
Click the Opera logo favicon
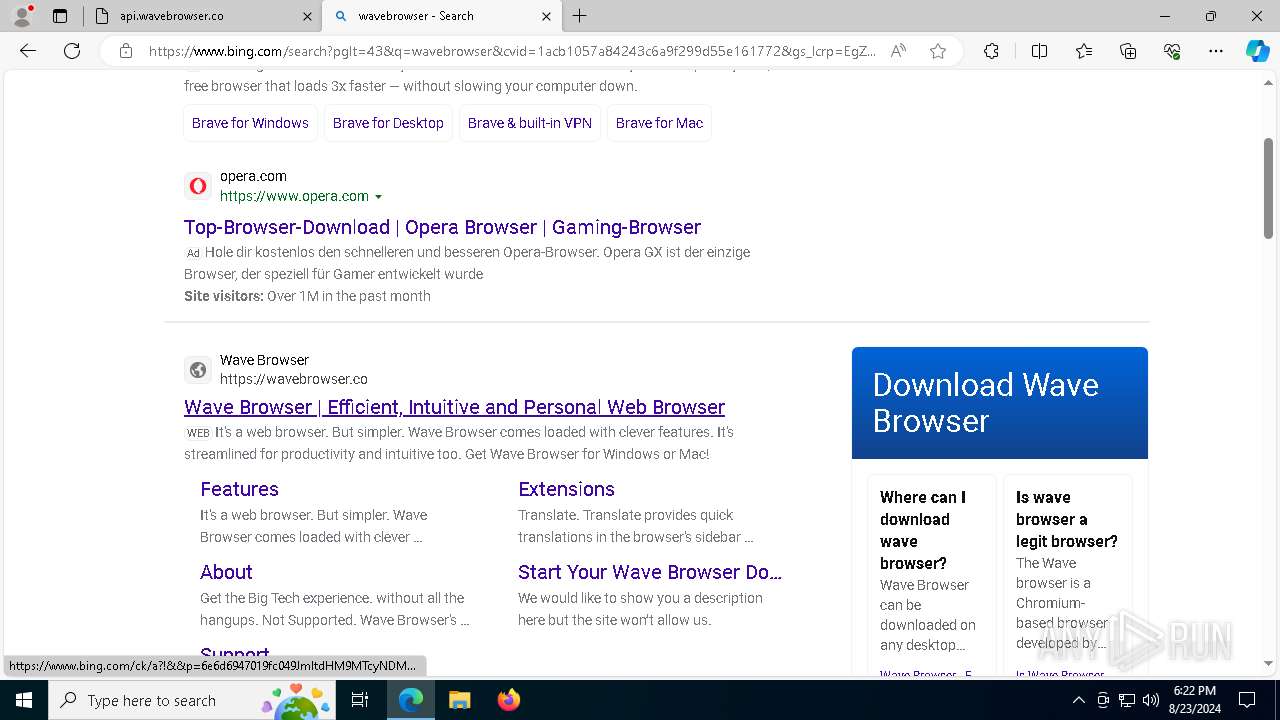tap(198, 186)
